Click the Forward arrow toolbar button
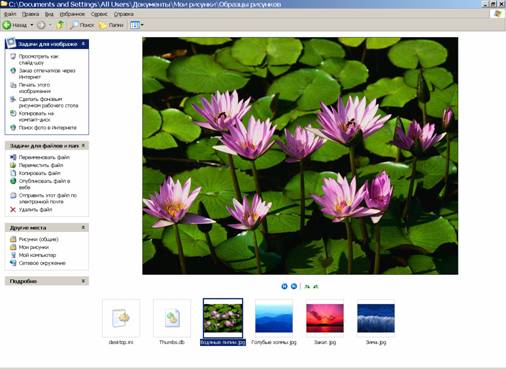The width and height of the screenshot is (506, 369). (x=41, y=25)
